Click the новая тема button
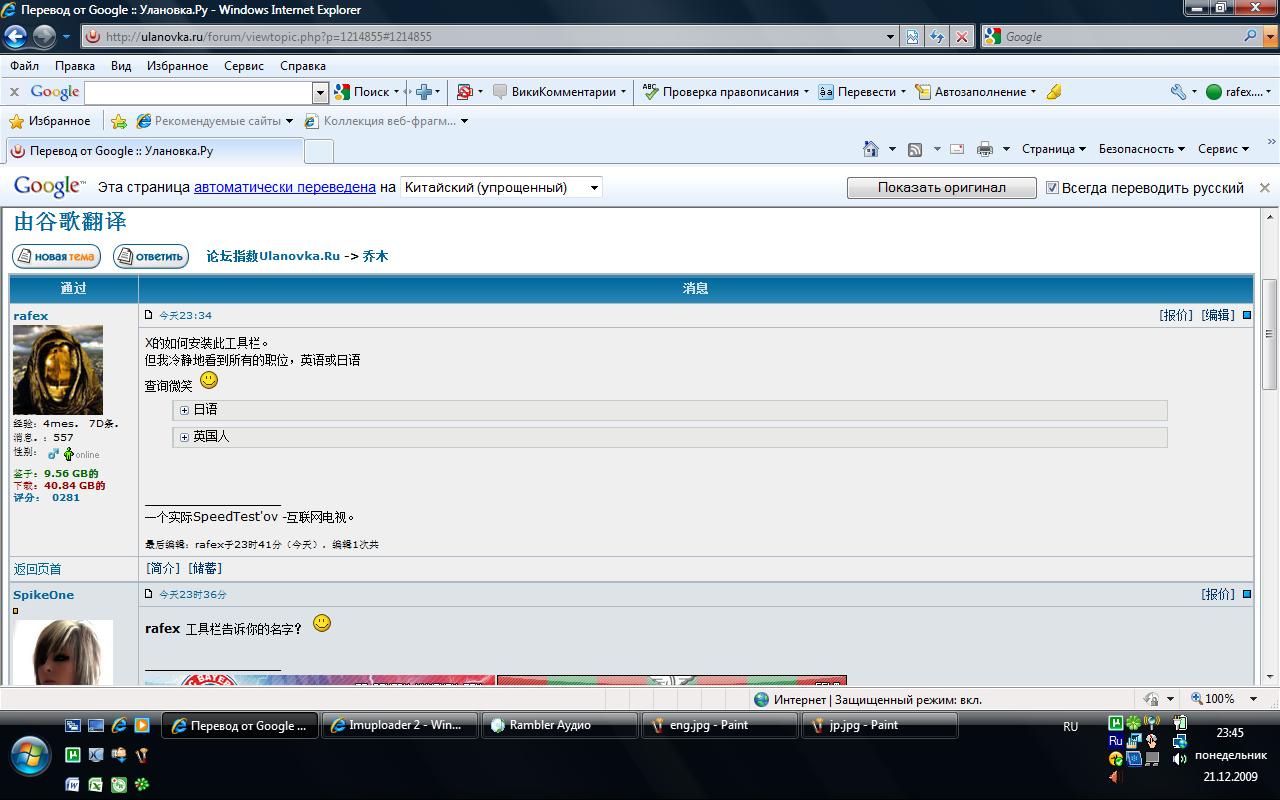 coord(57,256)
